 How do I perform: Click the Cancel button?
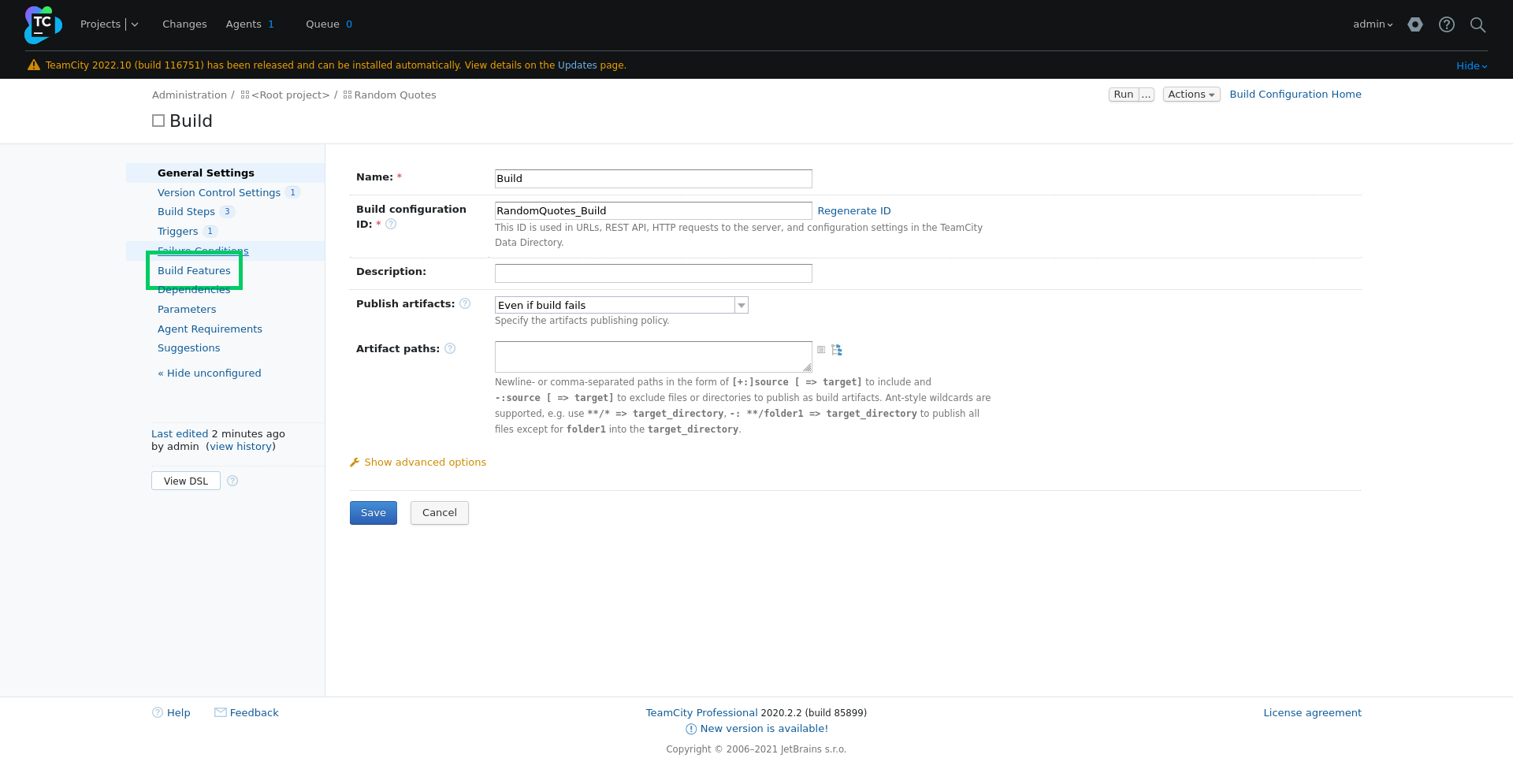[x=440, y=513]
